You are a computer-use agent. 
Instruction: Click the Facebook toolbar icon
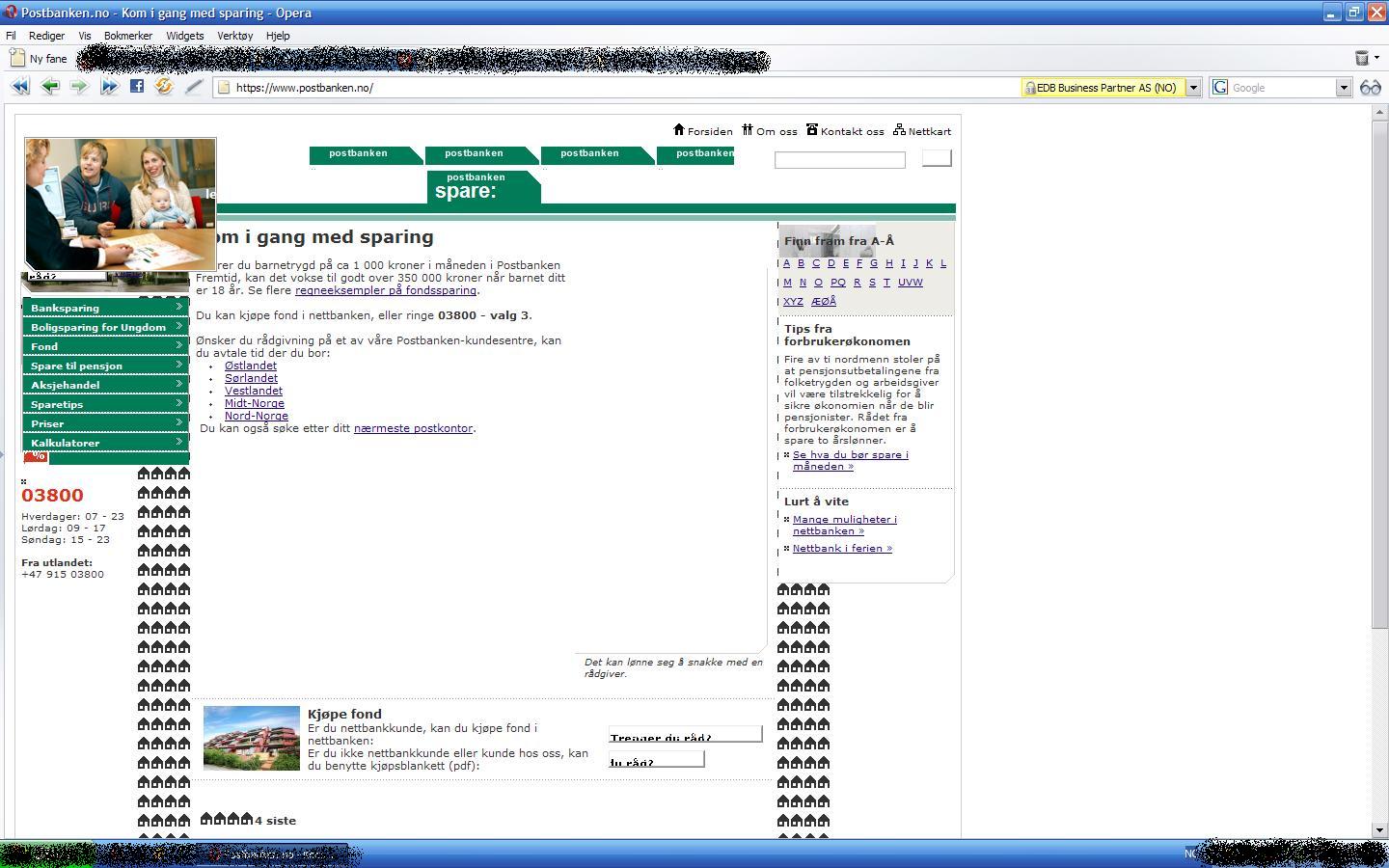point(137,86)
